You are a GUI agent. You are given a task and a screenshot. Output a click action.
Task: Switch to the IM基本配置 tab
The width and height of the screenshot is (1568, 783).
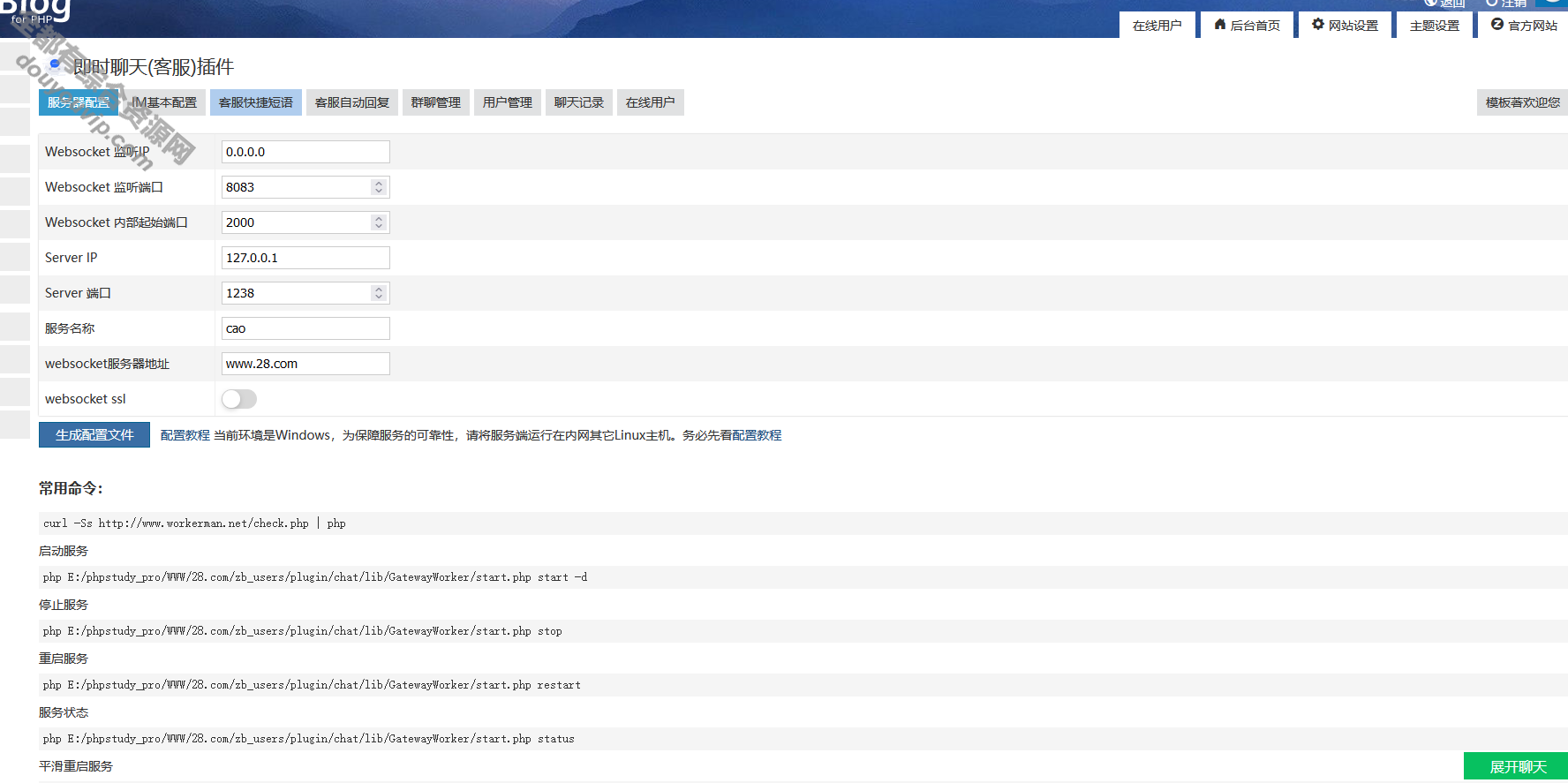point(164,102)
